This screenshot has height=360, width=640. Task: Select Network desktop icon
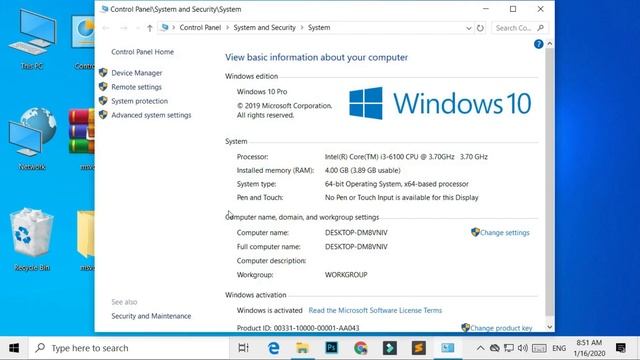point(32,139)
